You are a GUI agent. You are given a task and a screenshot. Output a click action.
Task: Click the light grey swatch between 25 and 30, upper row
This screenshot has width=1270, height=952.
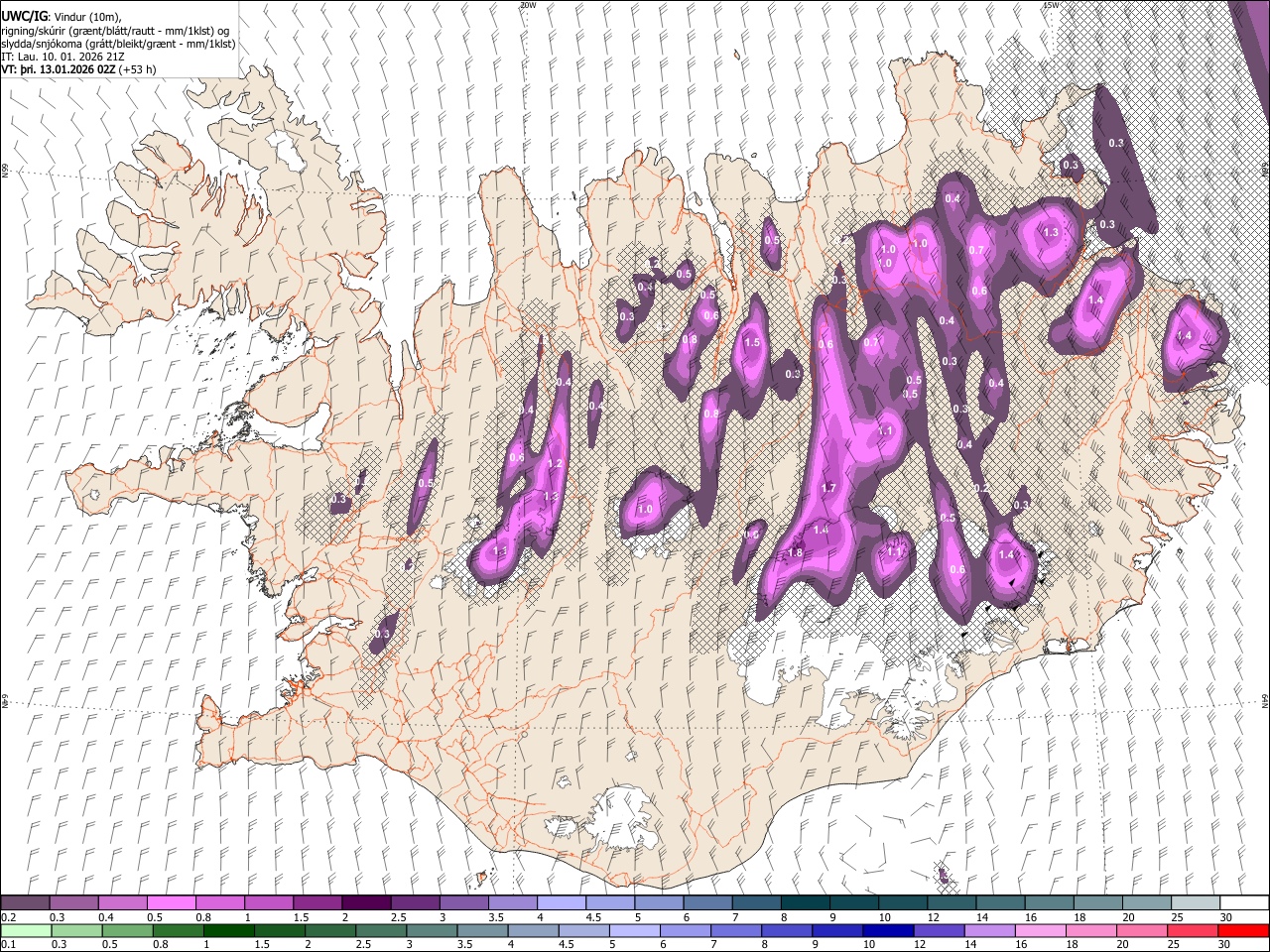click(x=1196, y=903)
